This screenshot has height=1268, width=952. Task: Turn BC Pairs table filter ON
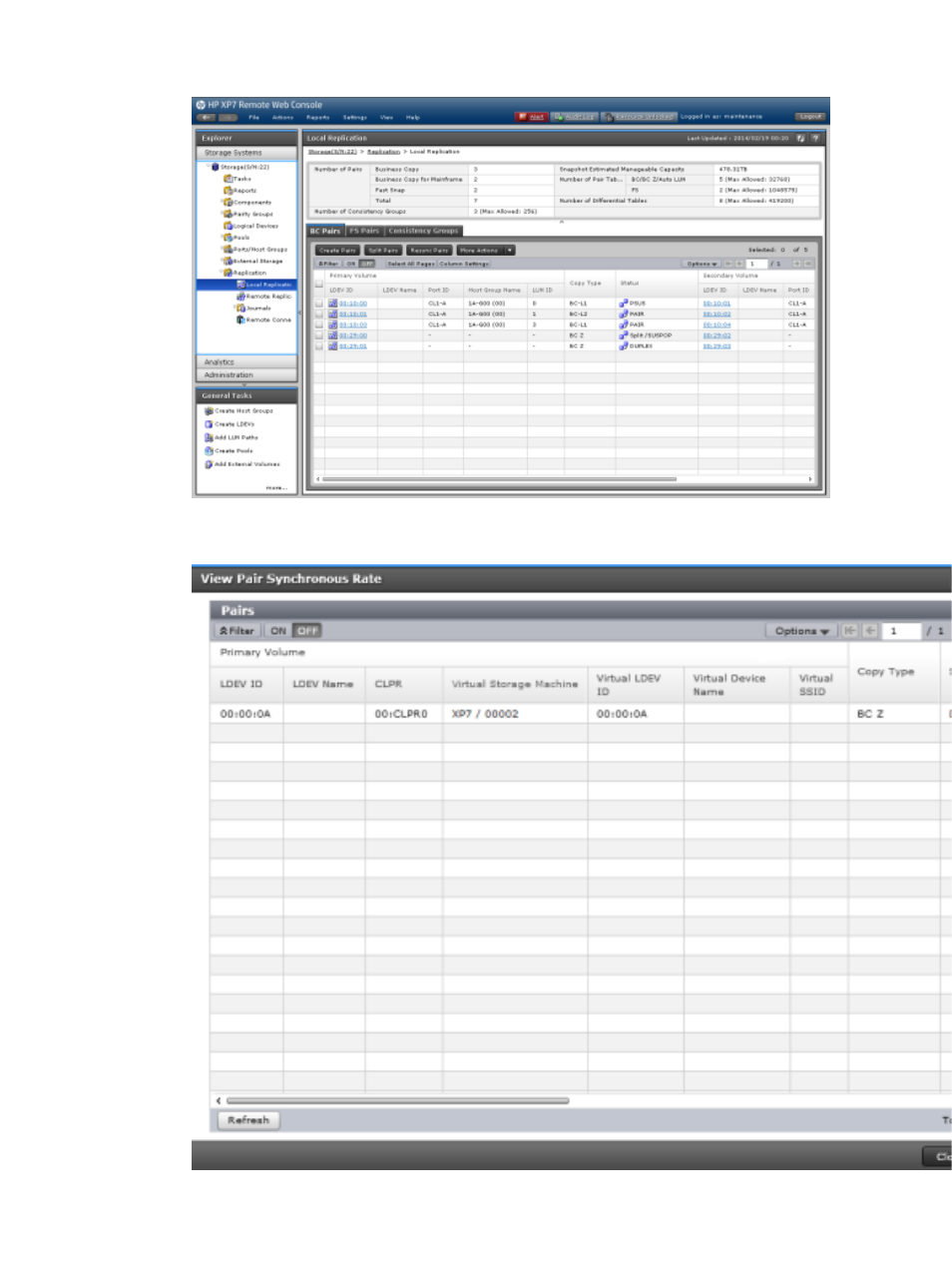point(350,264)
